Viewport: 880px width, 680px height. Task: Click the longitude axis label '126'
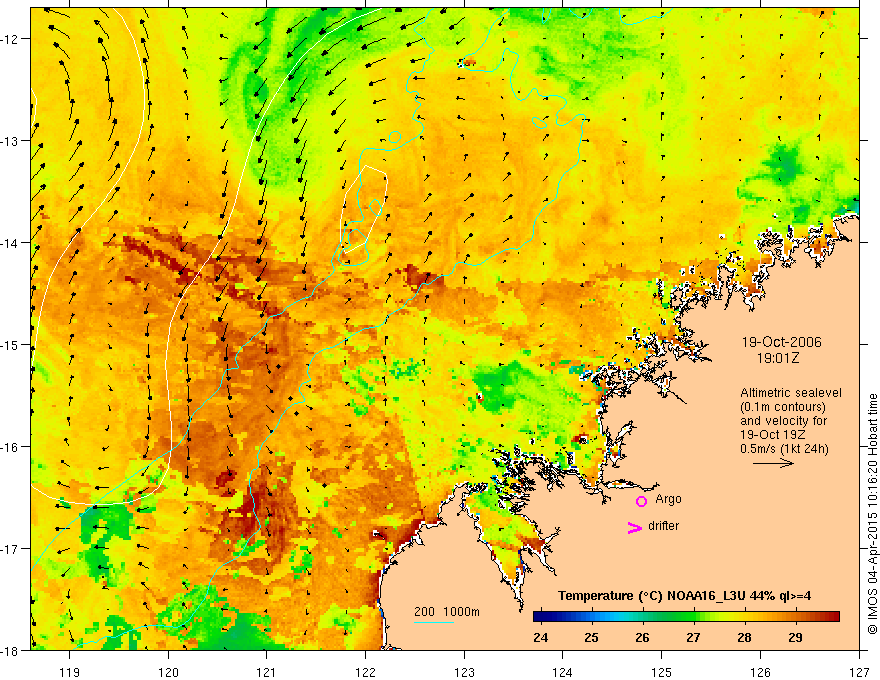coord(760,672)
